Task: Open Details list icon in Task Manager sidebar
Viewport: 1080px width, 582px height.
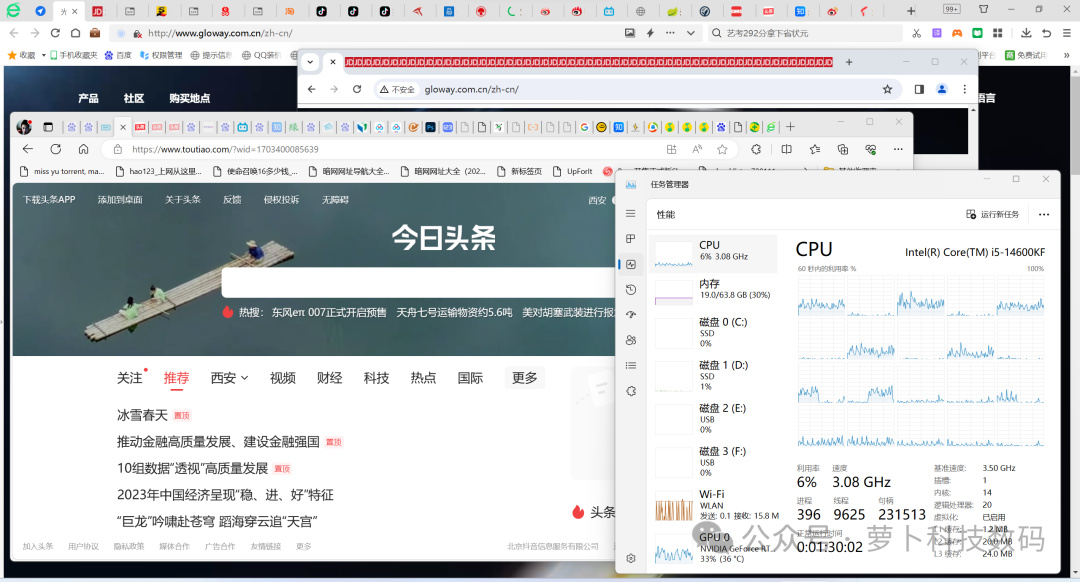Action: pyautogui.click(x=630, y=366)
